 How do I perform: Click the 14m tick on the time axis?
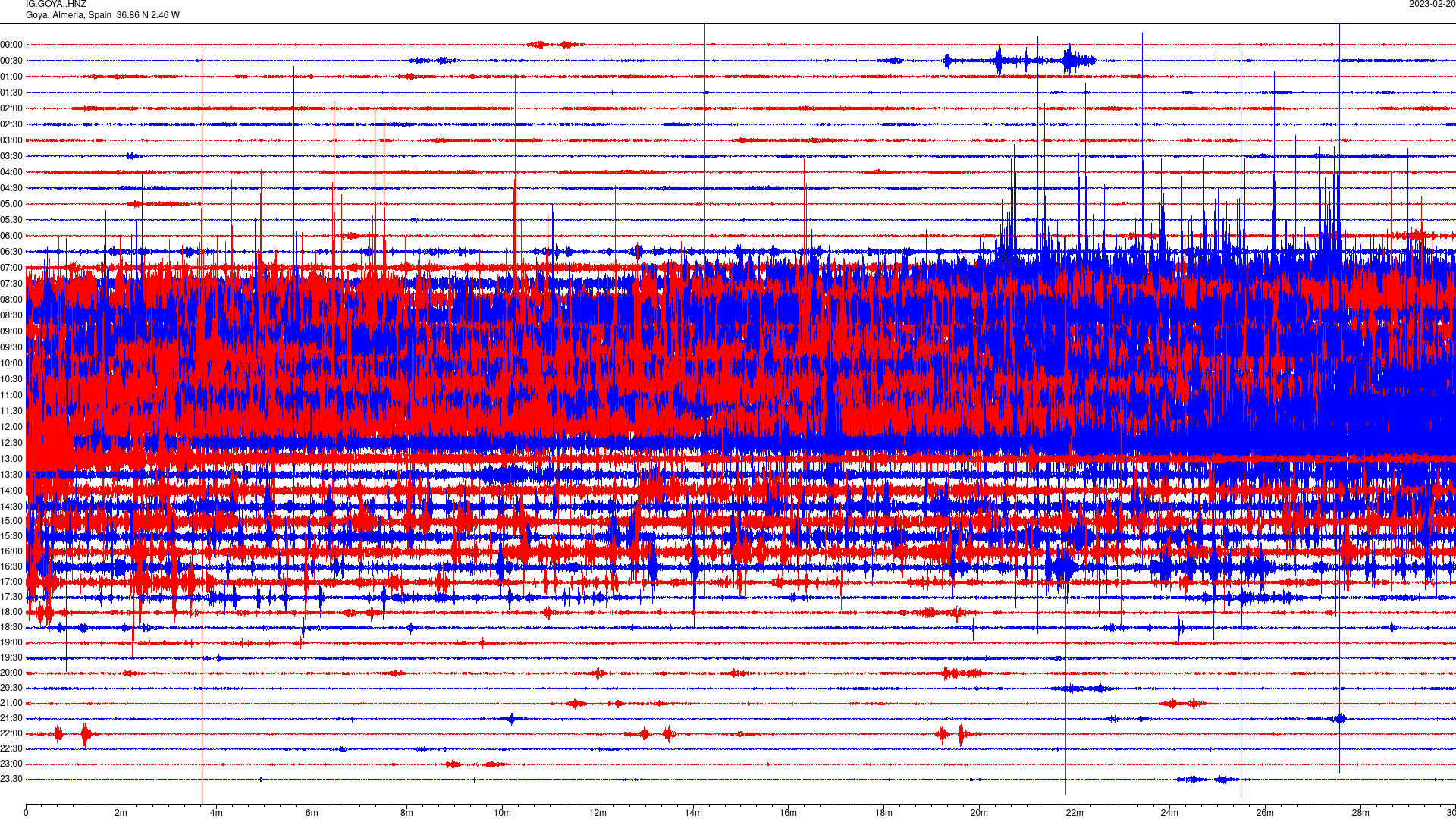(693, 813)
